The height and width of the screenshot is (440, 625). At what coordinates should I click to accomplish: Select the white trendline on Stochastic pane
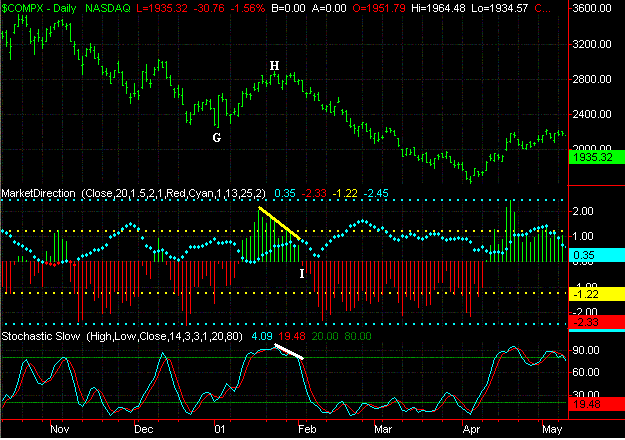[x=289, y=352]
